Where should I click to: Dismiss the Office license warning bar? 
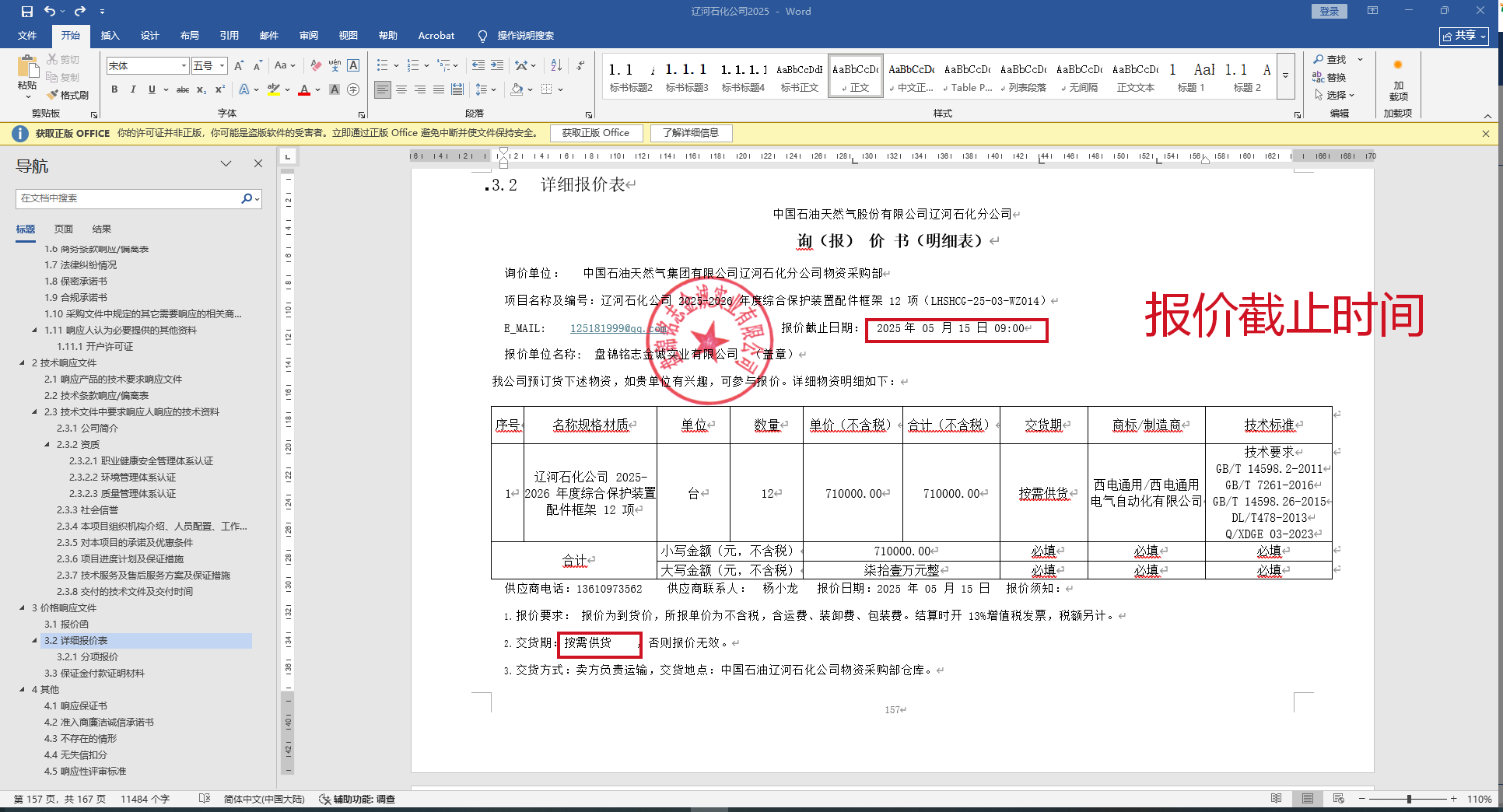pyautogui.click(x=1486, y=134)
